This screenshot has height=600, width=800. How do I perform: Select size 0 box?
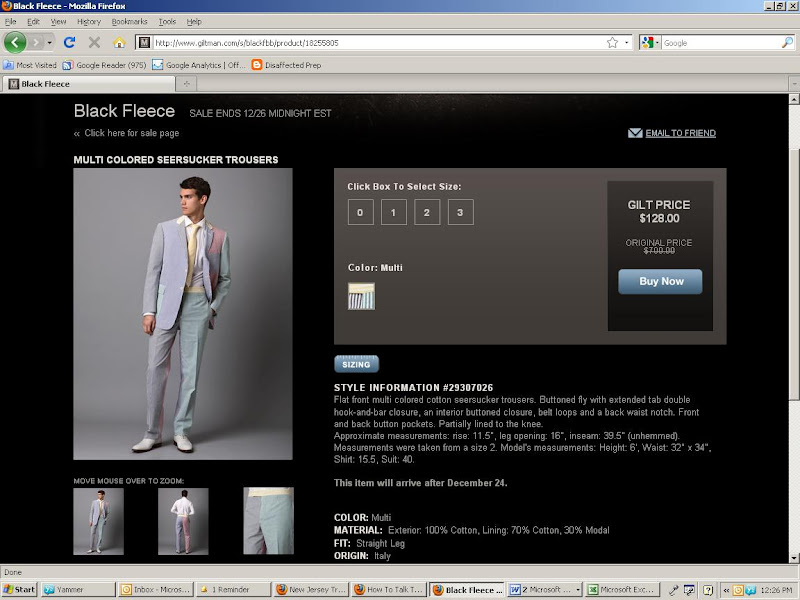360,212
